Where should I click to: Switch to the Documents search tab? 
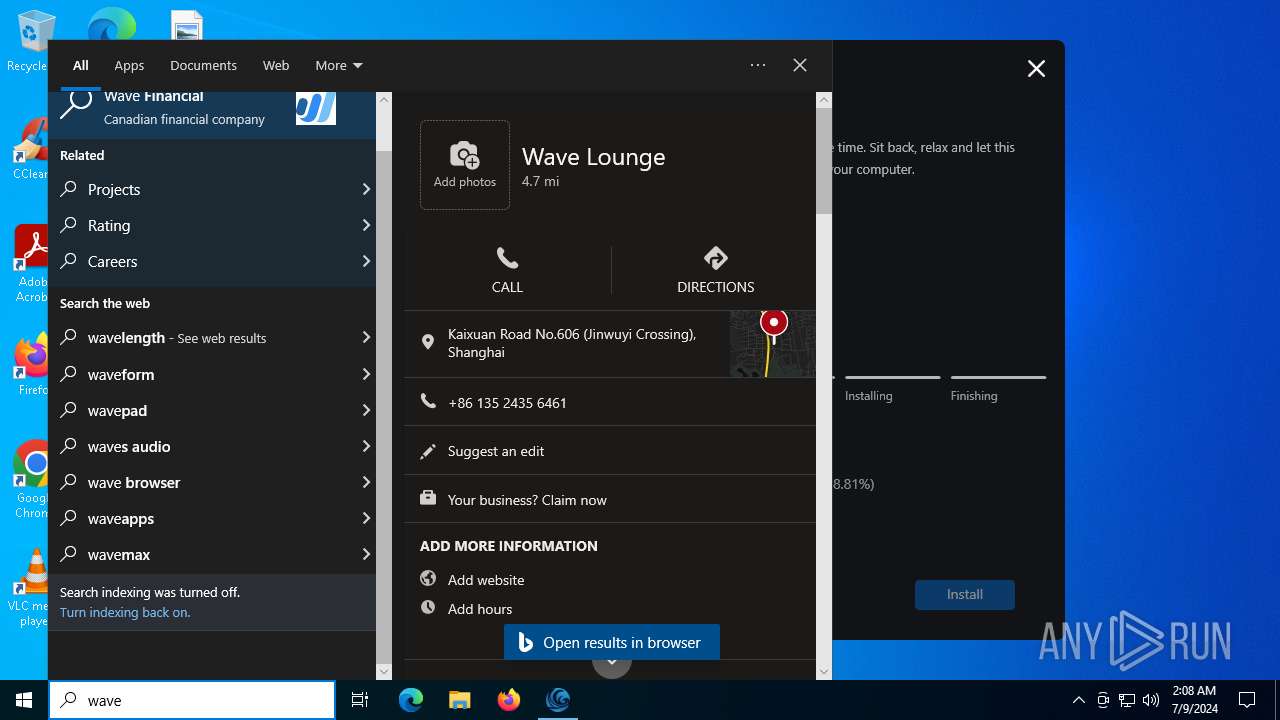[203, 65]
